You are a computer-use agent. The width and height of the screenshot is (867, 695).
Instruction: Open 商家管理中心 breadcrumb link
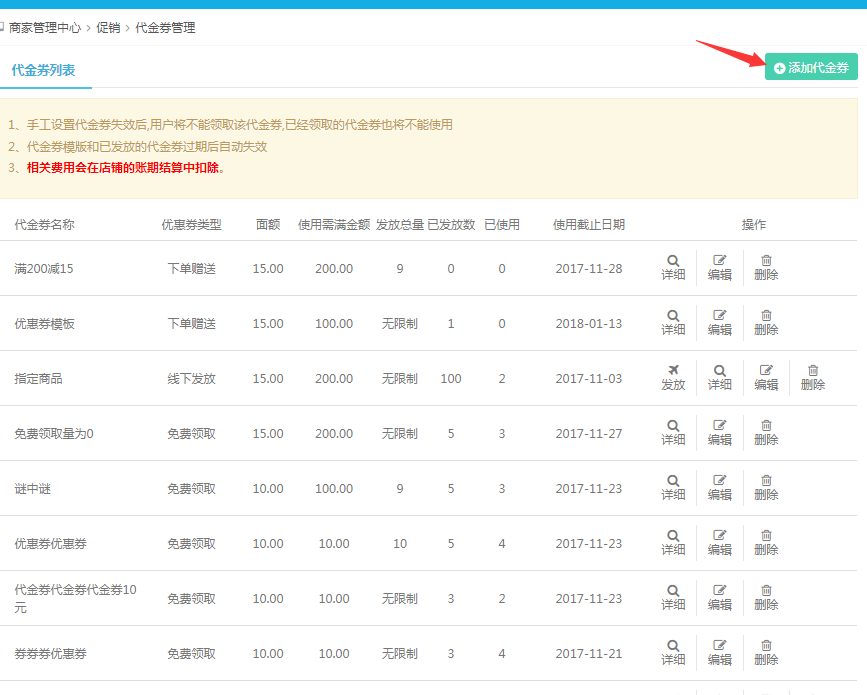click(45, 28)
